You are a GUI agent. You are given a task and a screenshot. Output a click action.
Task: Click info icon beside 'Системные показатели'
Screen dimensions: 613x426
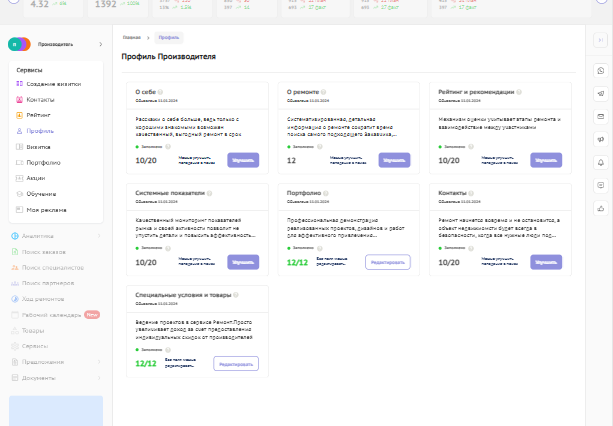tap(210, 193)
